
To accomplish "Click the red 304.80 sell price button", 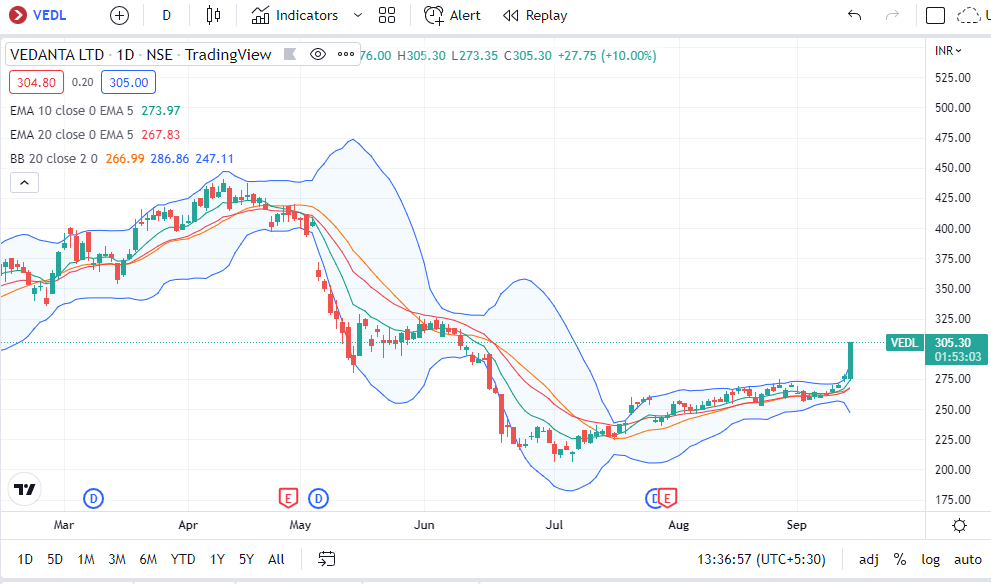I will [x=37, y=82].
